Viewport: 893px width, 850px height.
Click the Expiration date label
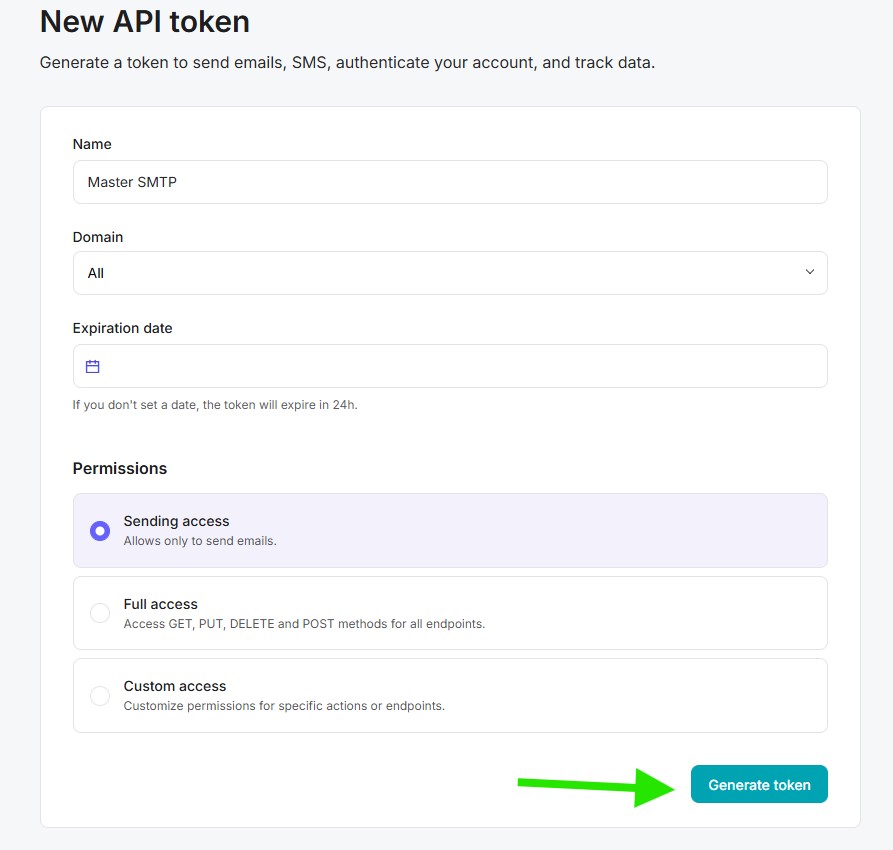click(122, 328)
